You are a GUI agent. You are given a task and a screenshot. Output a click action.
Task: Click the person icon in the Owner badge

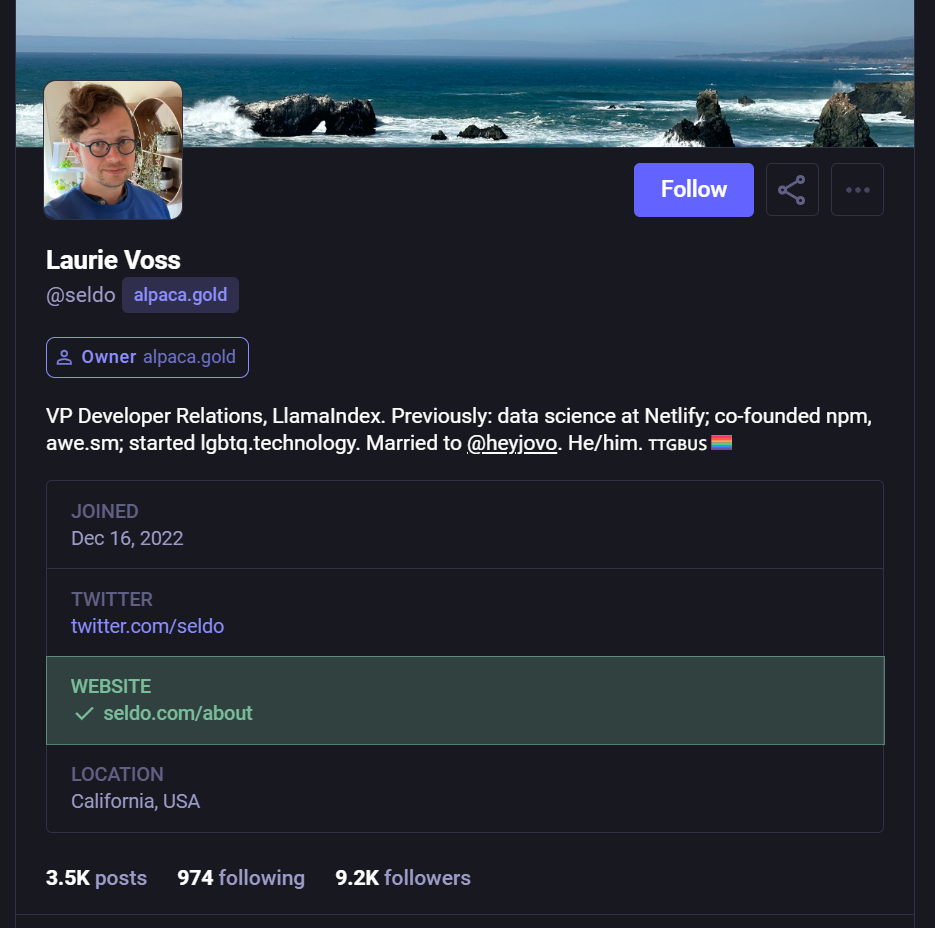(x=64, y=357)
